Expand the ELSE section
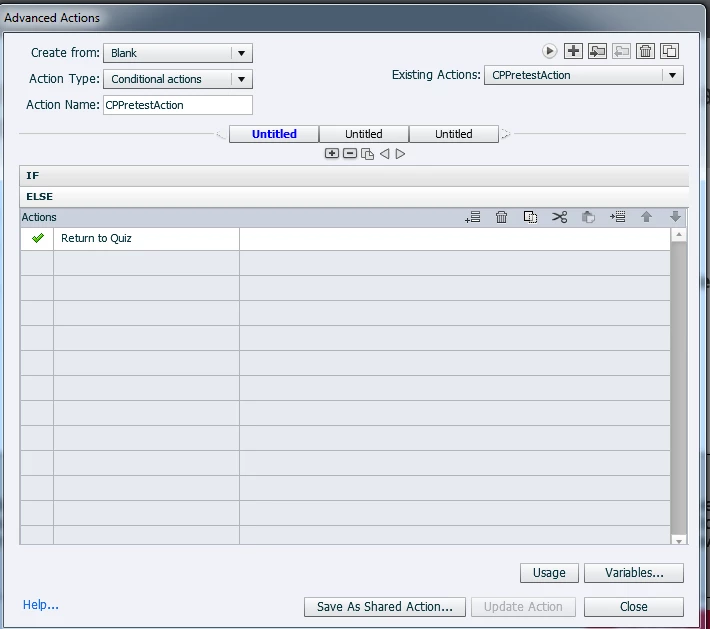This screenshot has height=629, width=710. (x=354, y=197)
